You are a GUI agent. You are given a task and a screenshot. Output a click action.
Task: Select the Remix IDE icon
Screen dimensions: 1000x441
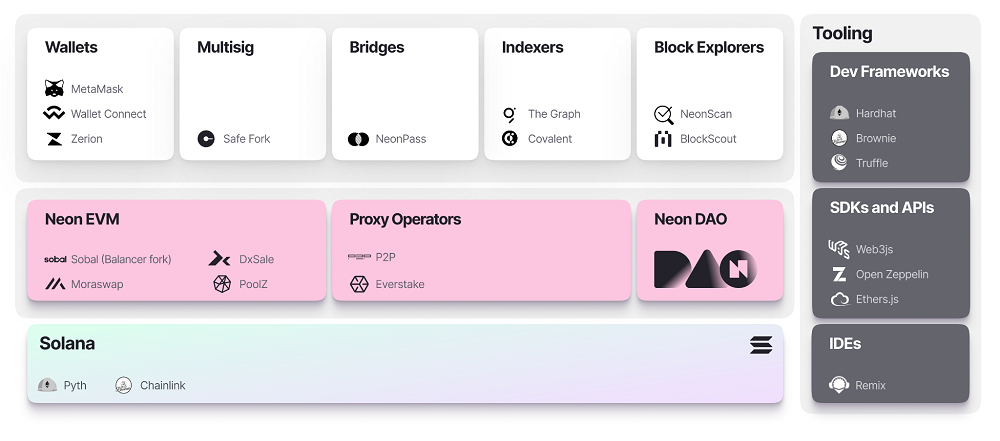click(839, 385)
